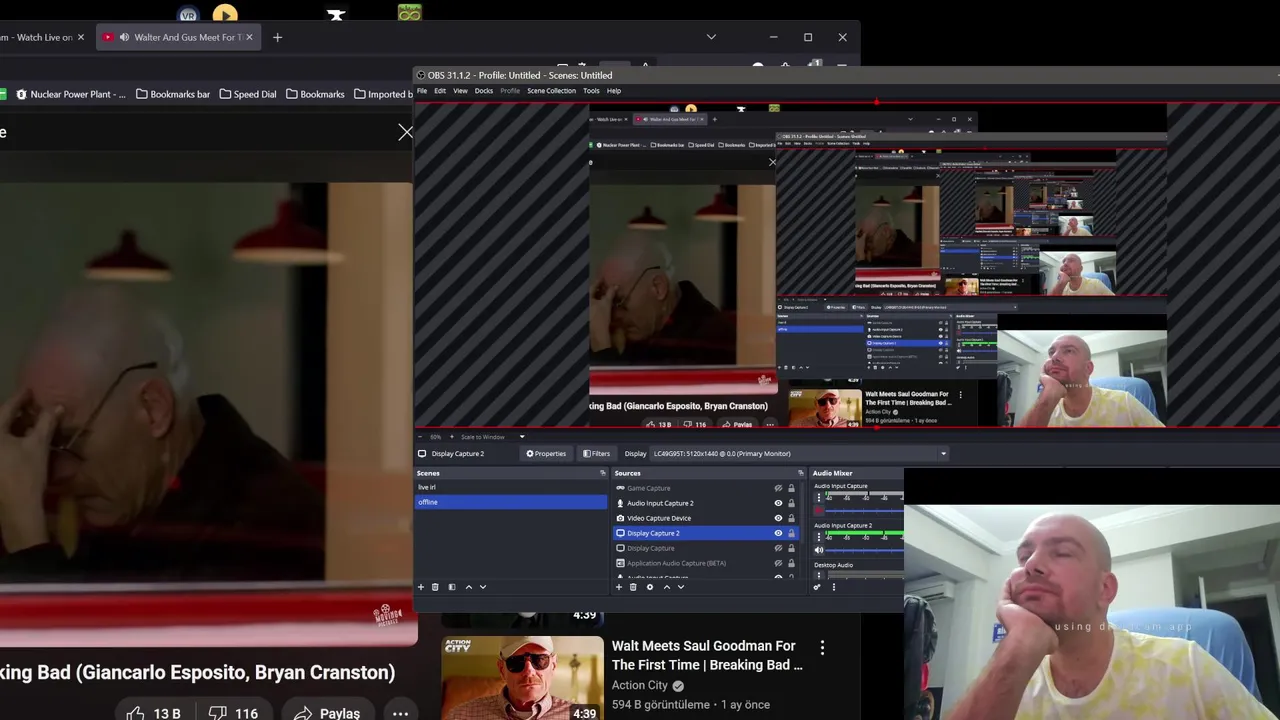Image resolution: width=1280 pixels, height=720 pixels.
Task: Mute the Walter And Gus tab audio
Action: tap(124, 37)
